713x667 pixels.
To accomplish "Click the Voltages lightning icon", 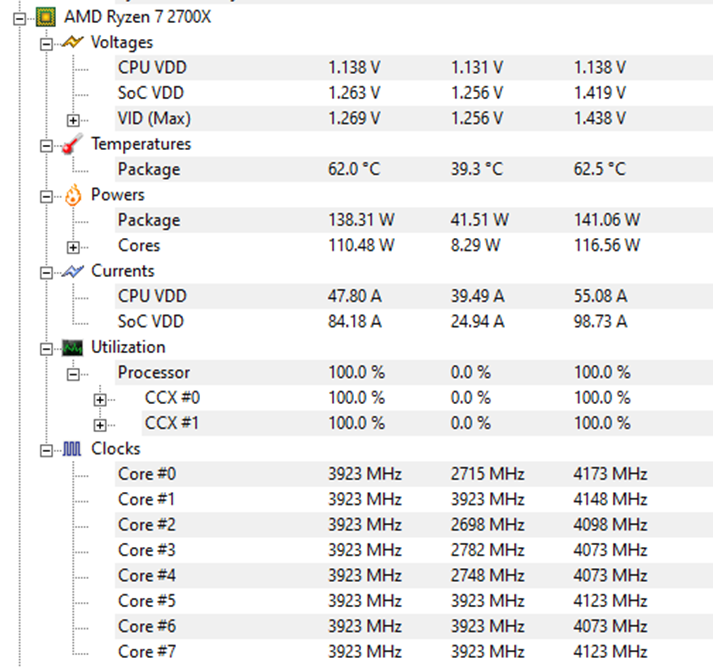I will [x=71, y=43].
